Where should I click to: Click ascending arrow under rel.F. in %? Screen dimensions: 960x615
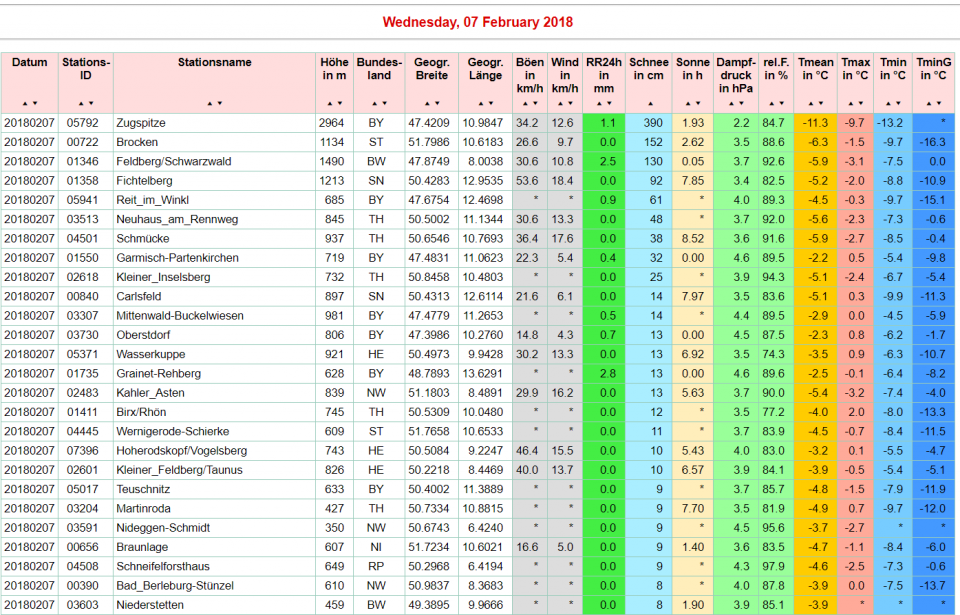point(769,103)
